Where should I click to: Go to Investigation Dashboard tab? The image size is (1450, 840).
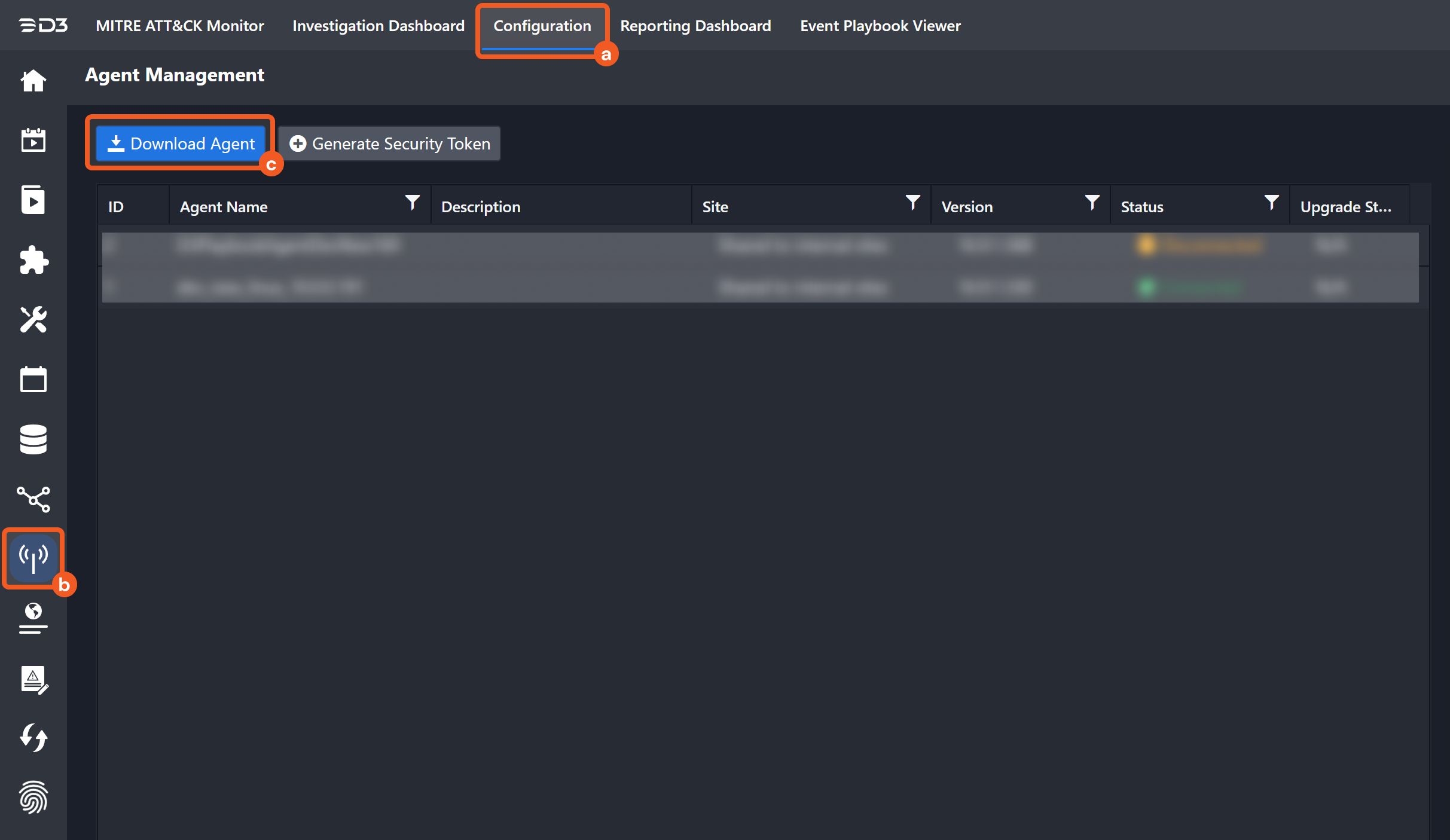(378, 26)
